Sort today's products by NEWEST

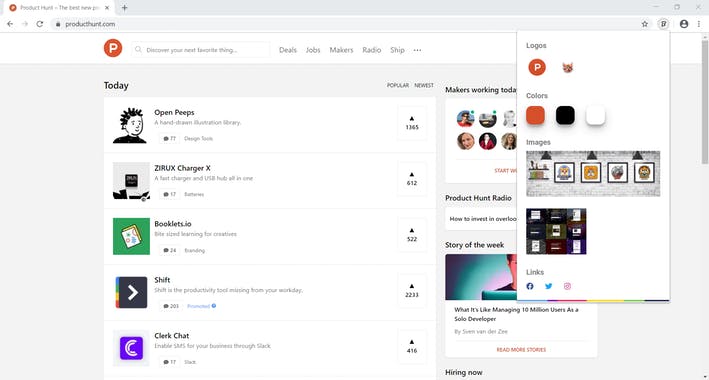424,86
